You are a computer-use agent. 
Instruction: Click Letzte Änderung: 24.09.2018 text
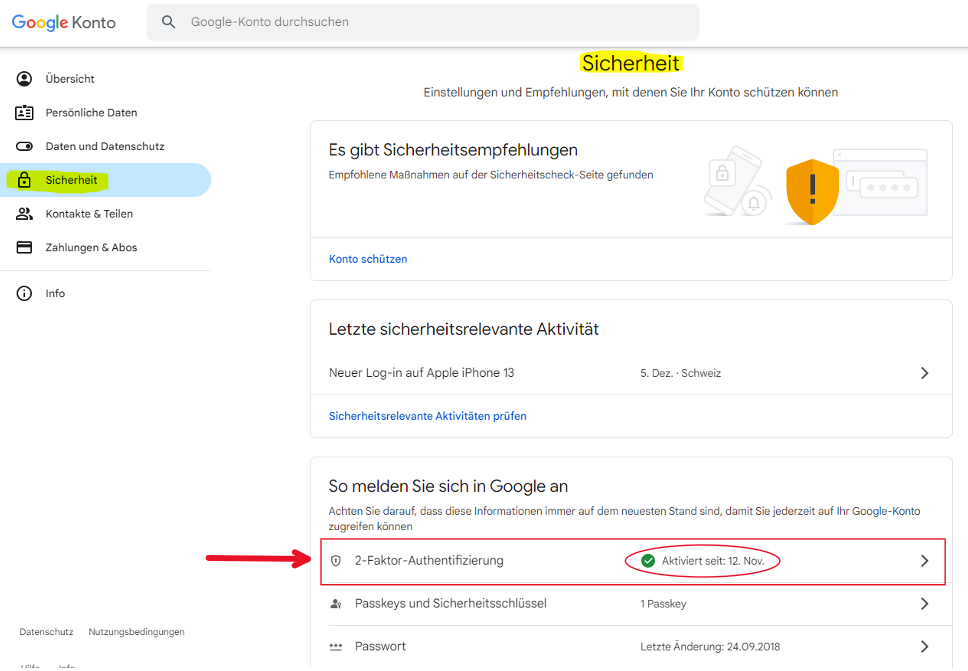(x=710, y=646)
